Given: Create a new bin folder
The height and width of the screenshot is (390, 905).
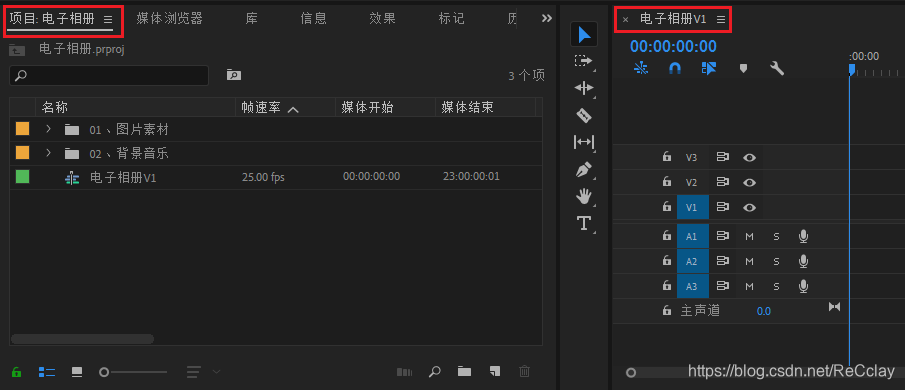Looking at the screenshot, I should pos(465,372).
